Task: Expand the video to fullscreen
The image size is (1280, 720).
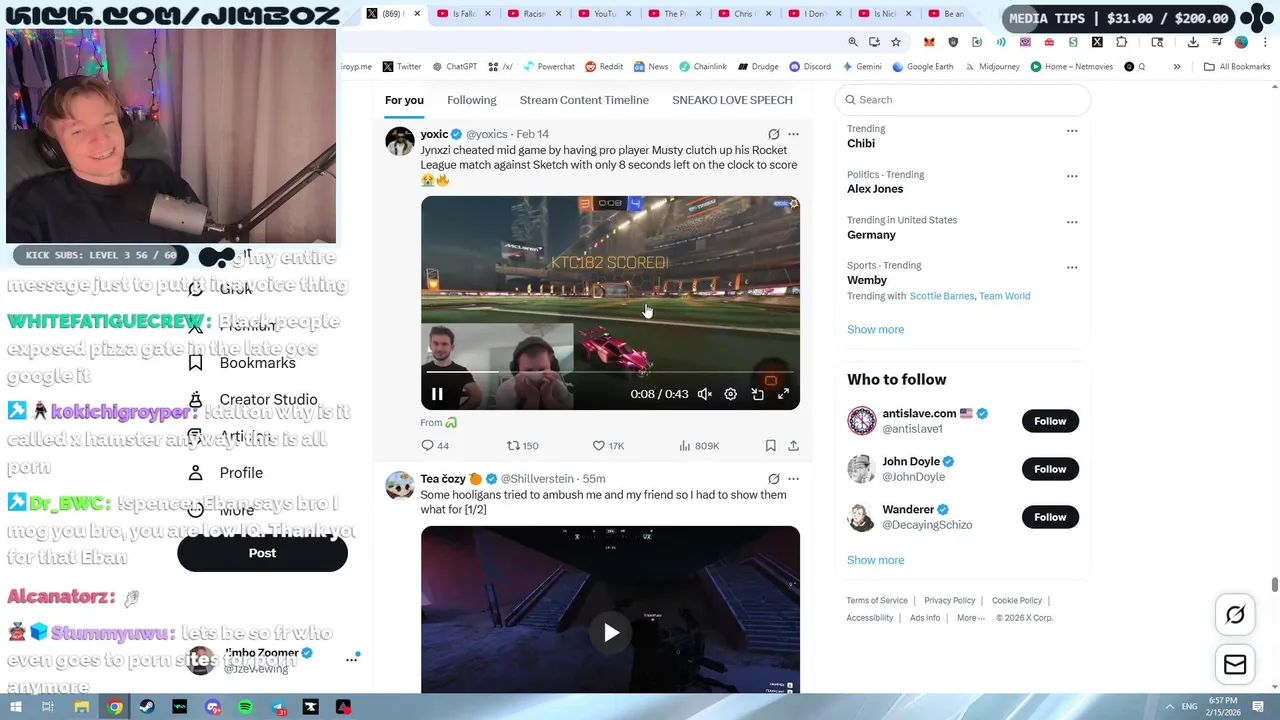Action: (x=783, y=394)
